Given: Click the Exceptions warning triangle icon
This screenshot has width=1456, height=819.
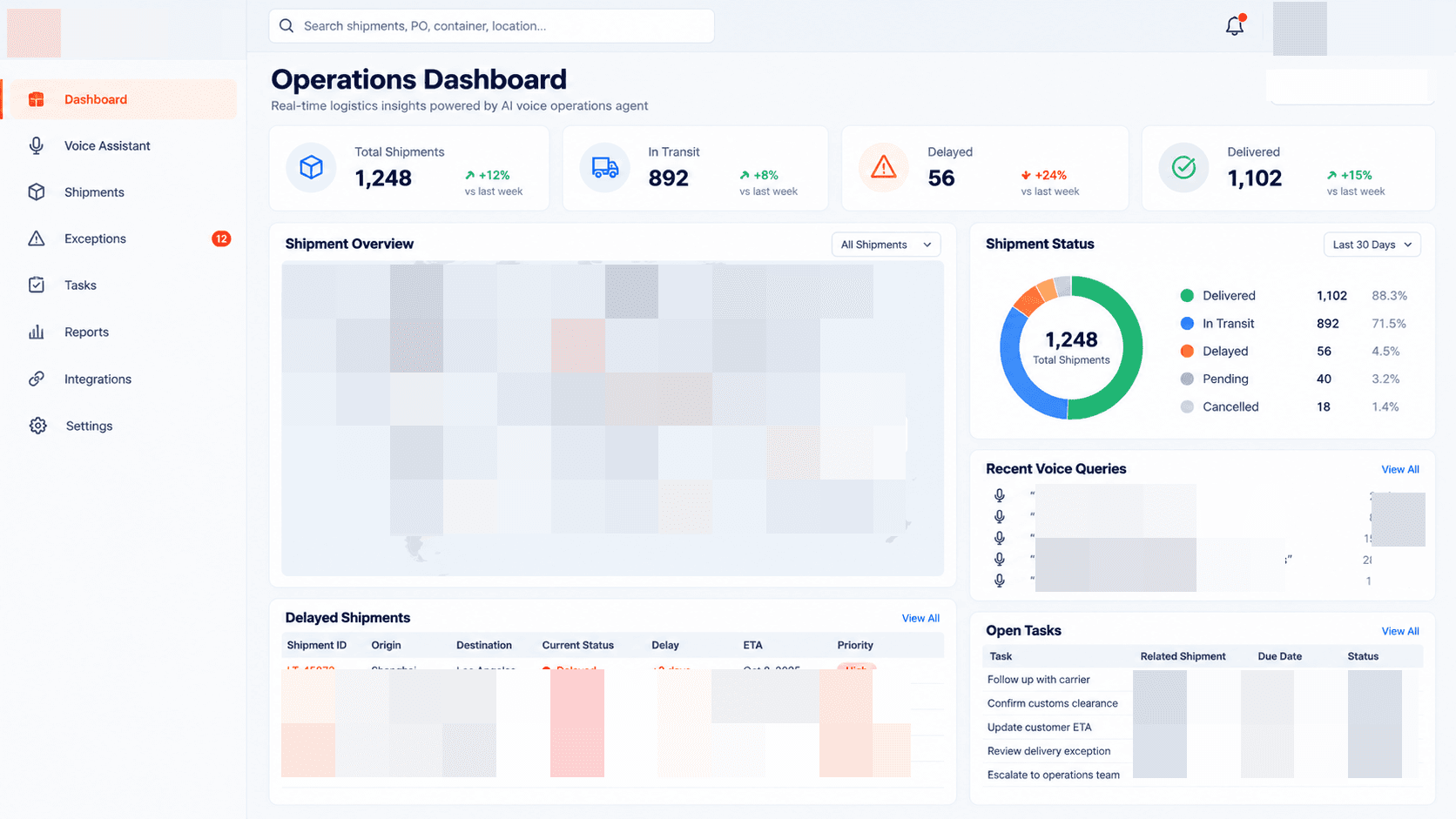Looking at the screenshot, I should (37, 238).
